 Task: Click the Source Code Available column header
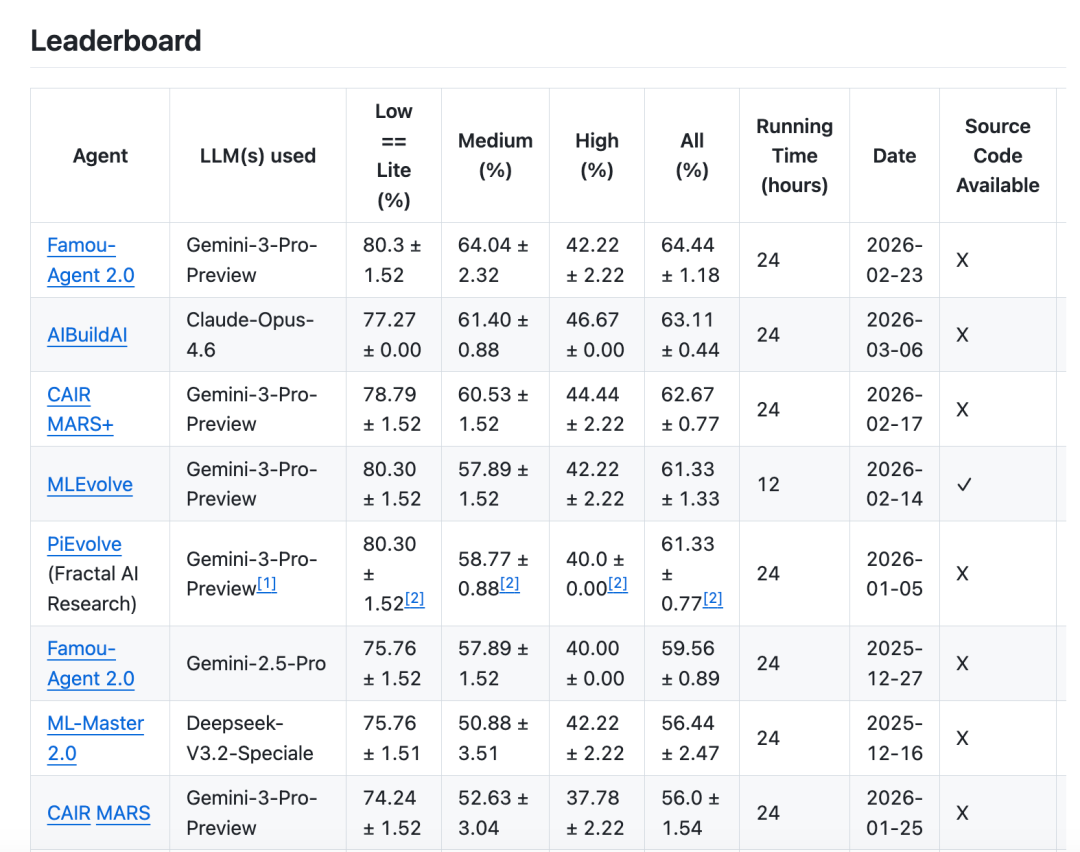click(997, 156)
